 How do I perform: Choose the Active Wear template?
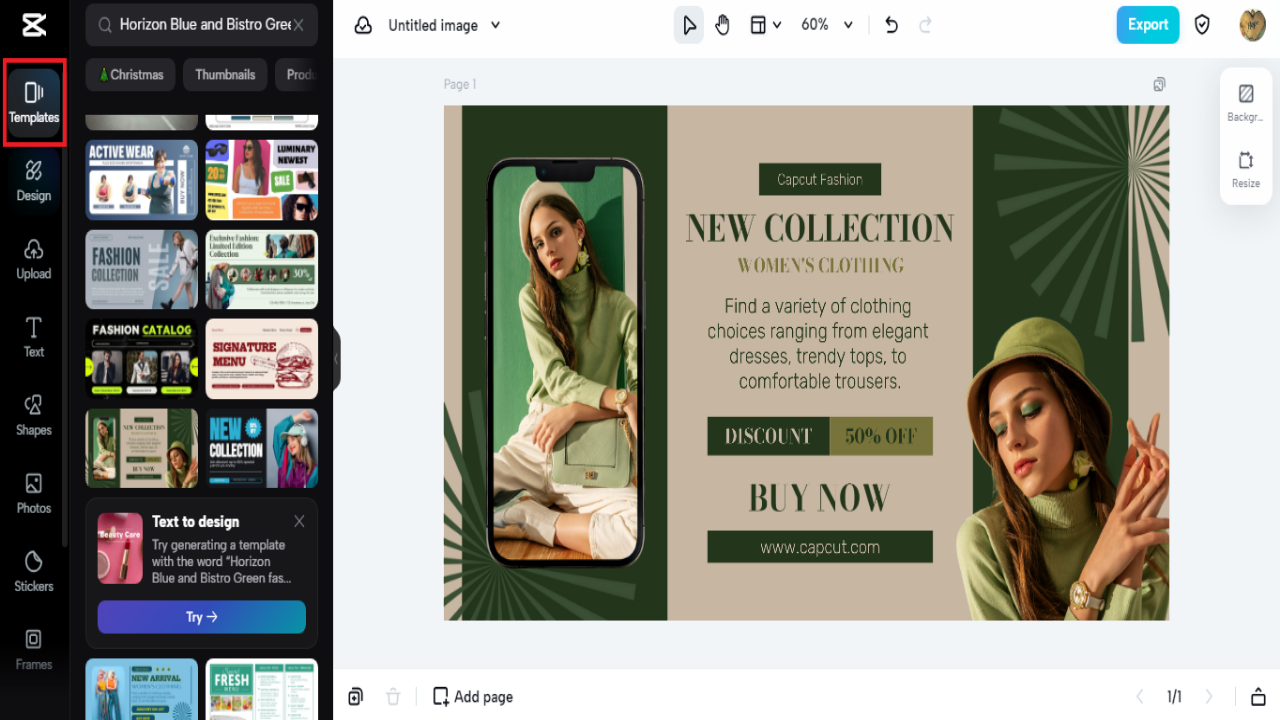(x=142, y=180)
